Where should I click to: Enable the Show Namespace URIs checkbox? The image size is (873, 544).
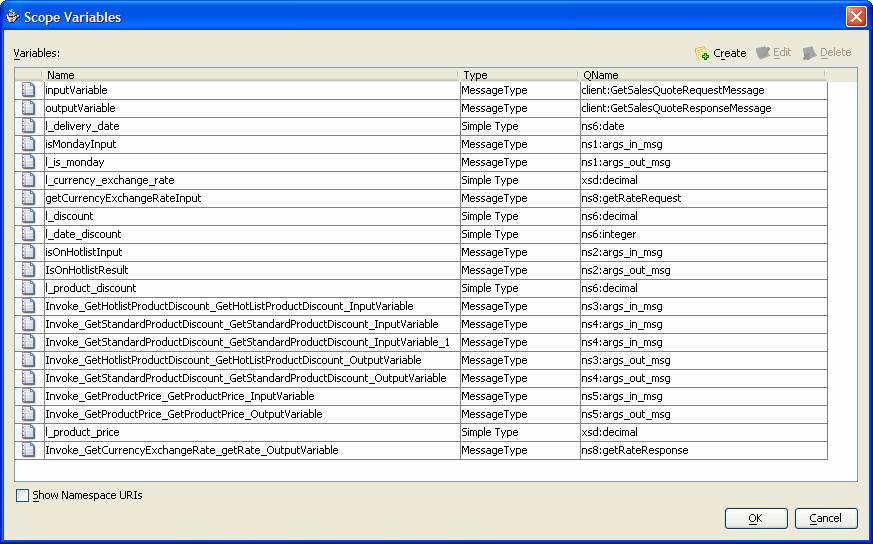(23, 495)
